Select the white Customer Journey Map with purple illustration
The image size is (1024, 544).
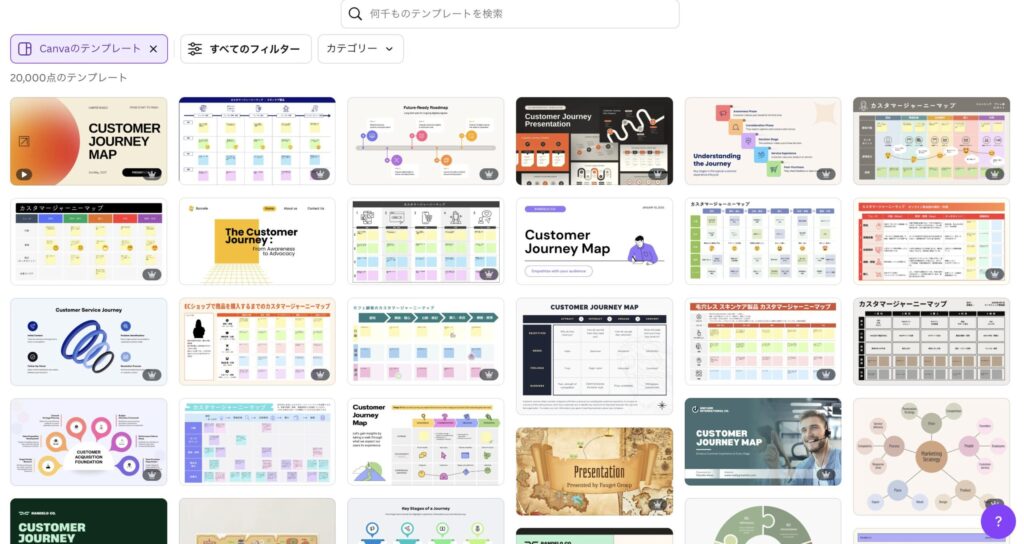click(594, 241)
